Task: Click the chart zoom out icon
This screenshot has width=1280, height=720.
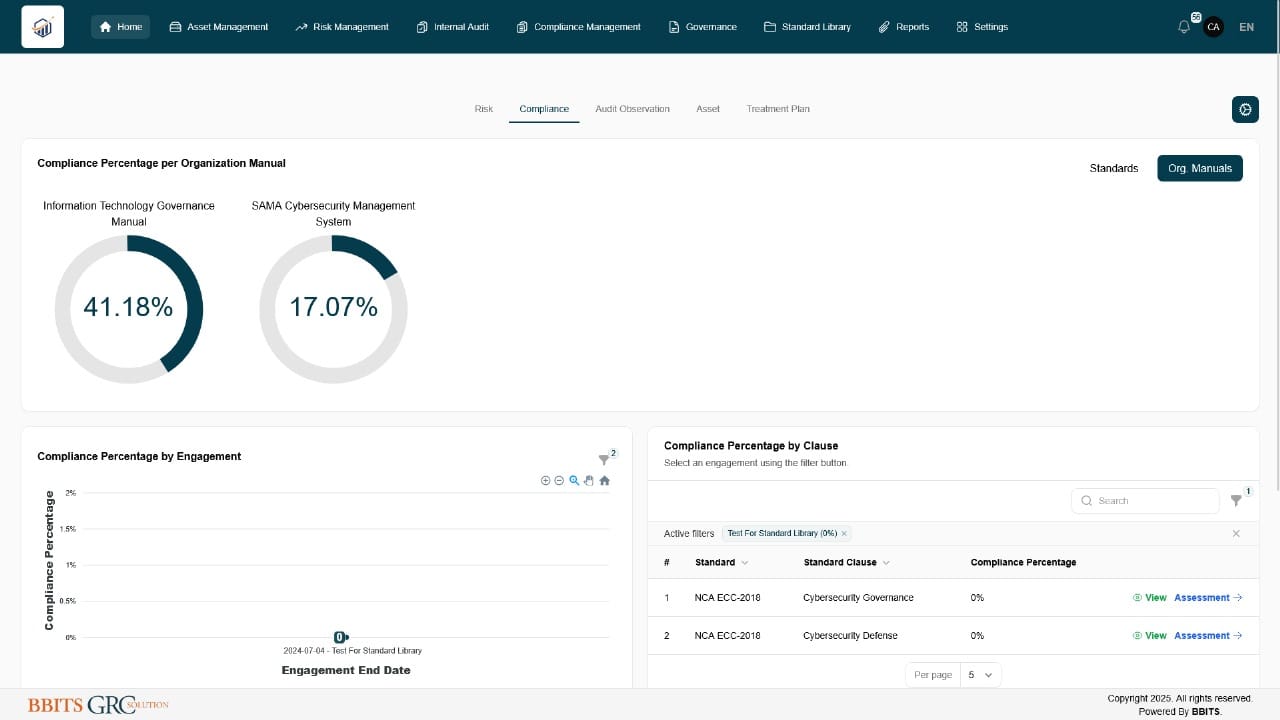Action: (x=559, y=481)
